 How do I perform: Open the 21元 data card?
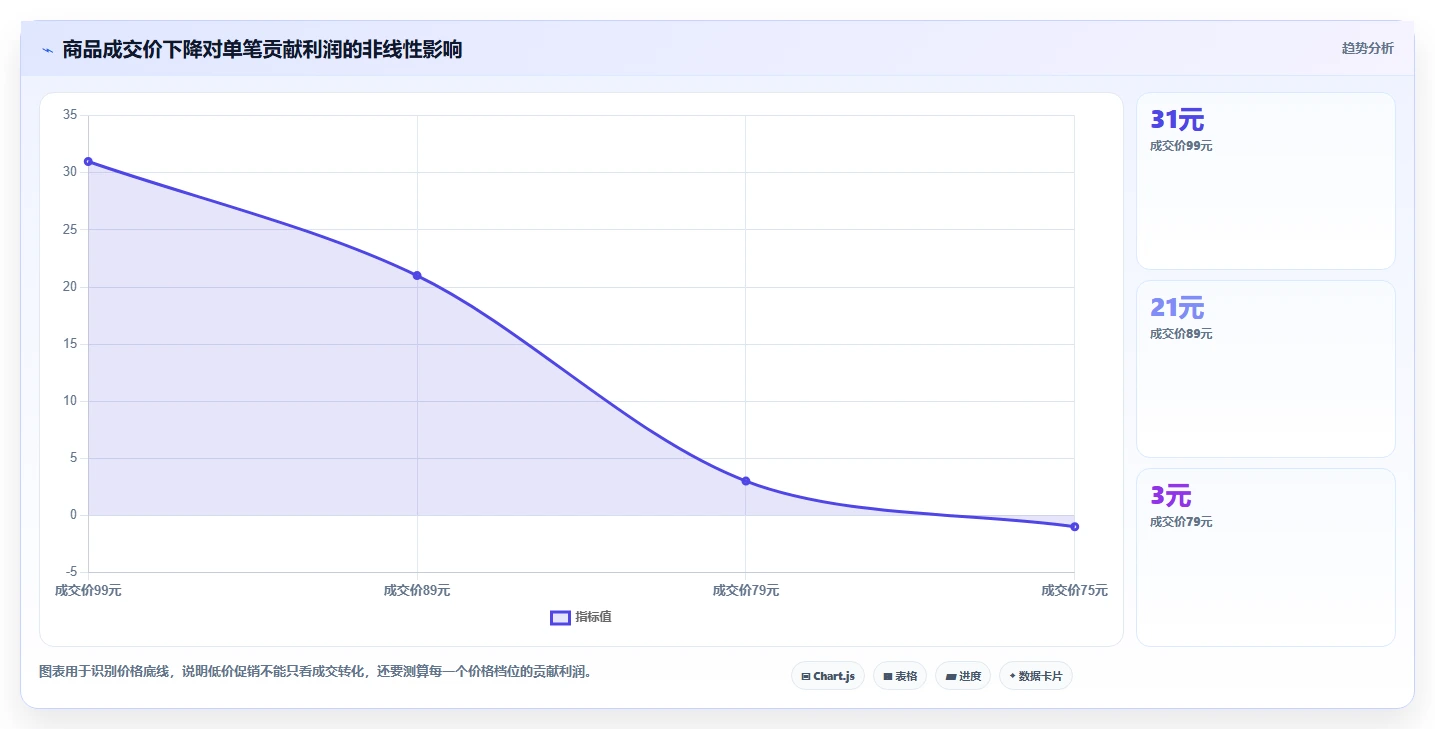point(1266,369)
